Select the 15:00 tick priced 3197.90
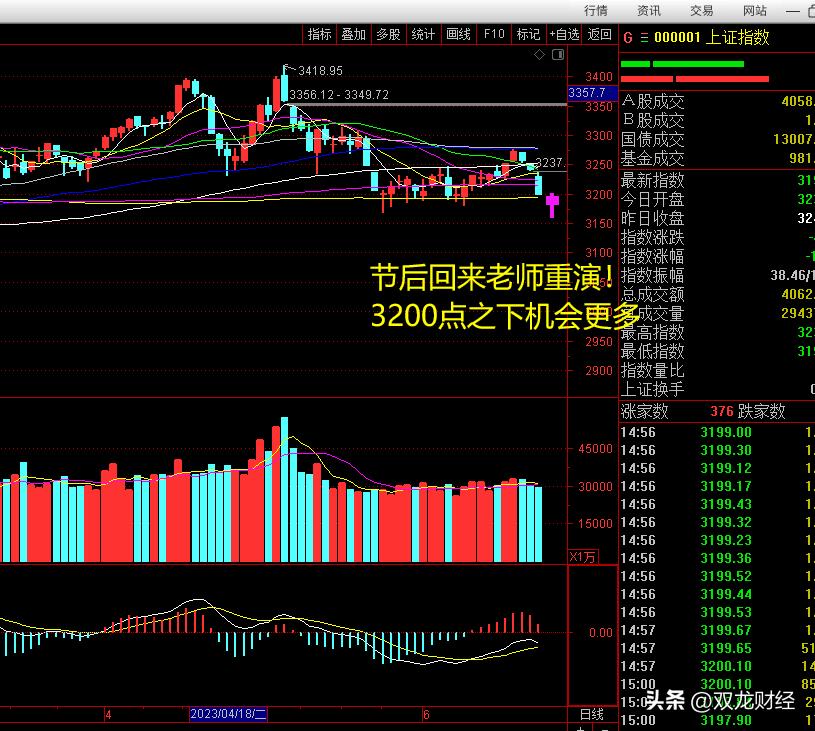This screenshot has width=815, height=731. [x=717, y=720]
